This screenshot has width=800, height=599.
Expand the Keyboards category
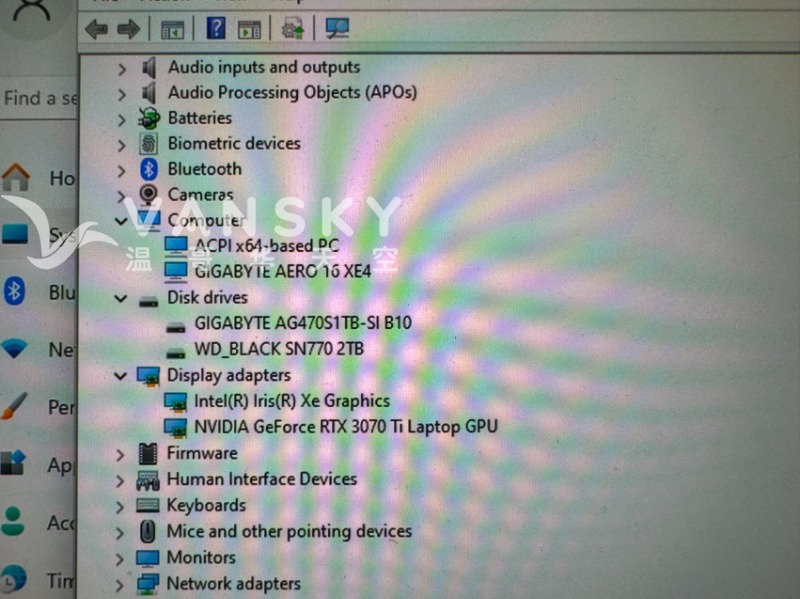[x=122, y=506]
